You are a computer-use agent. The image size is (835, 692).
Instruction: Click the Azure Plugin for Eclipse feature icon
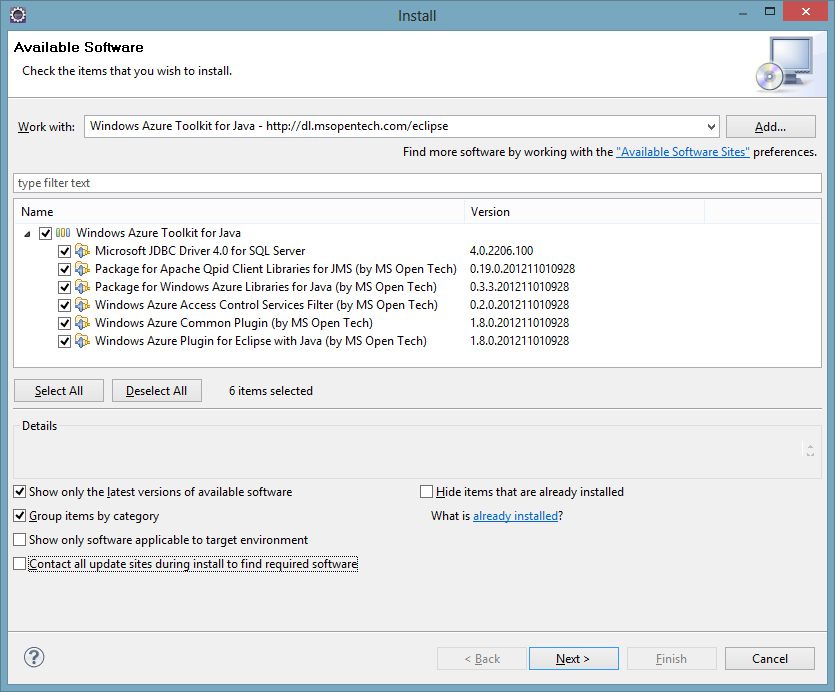[83, 341]
